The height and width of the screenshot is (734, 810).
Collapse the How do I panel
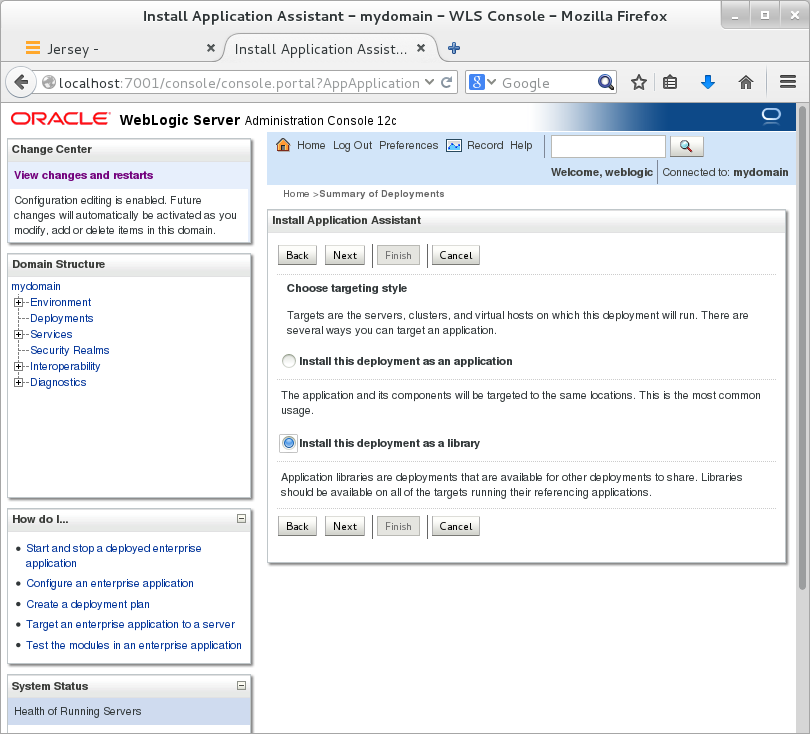coord(241,518)
